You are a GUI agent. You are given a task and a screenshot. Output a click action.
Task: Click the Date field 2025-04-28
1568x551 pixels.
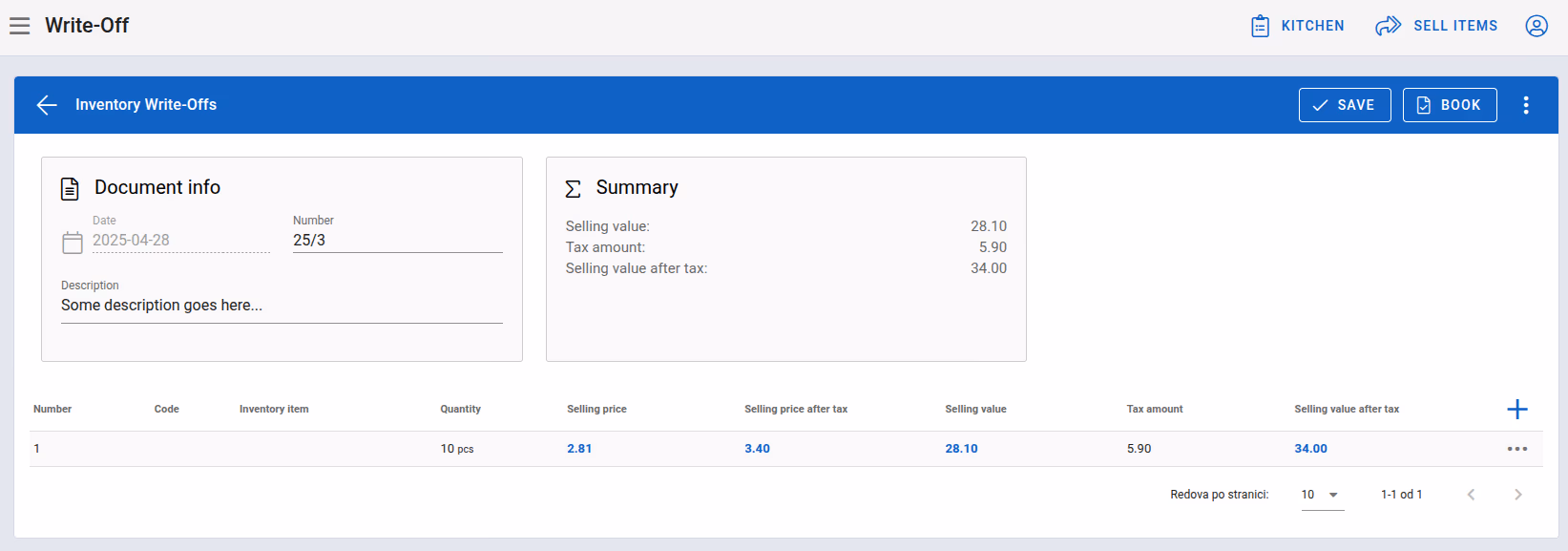[181, 241]
